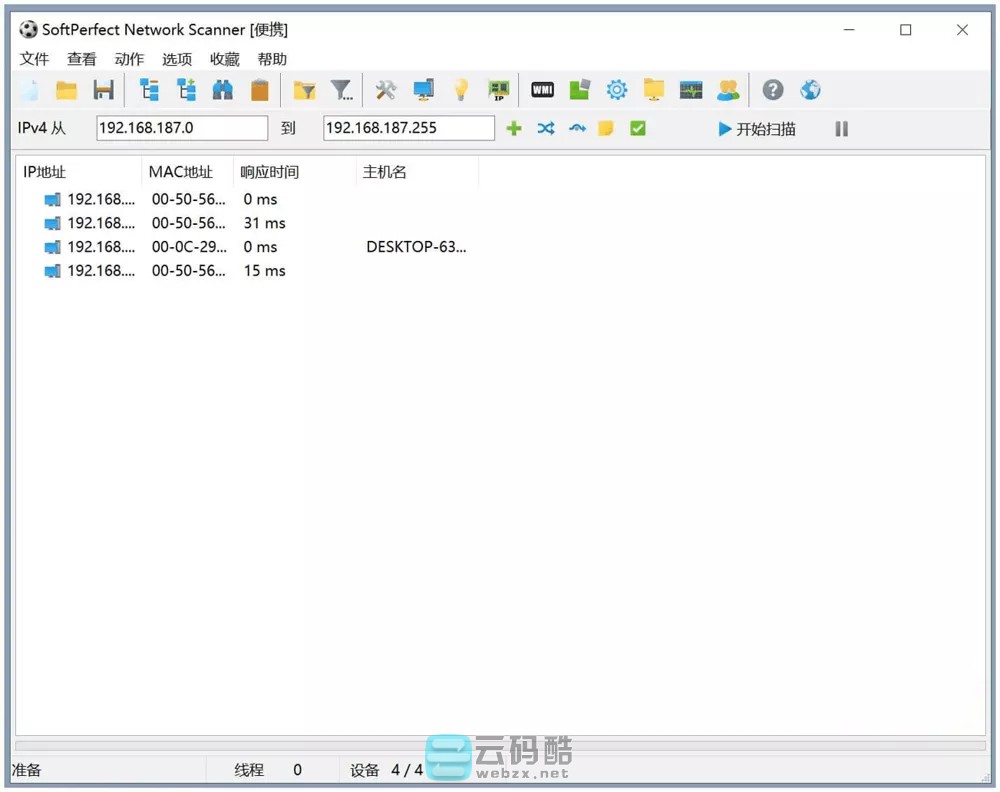Click the light bulb toolbar icon

460,91
